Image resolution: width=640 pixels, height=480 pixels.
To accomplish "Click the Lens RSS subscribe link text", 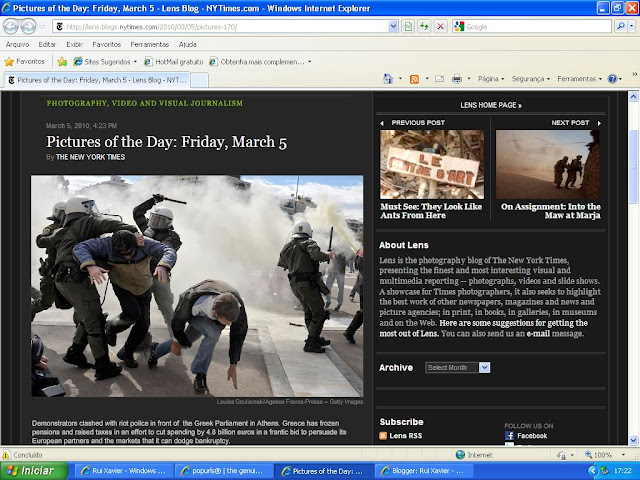I will point(406,436).
